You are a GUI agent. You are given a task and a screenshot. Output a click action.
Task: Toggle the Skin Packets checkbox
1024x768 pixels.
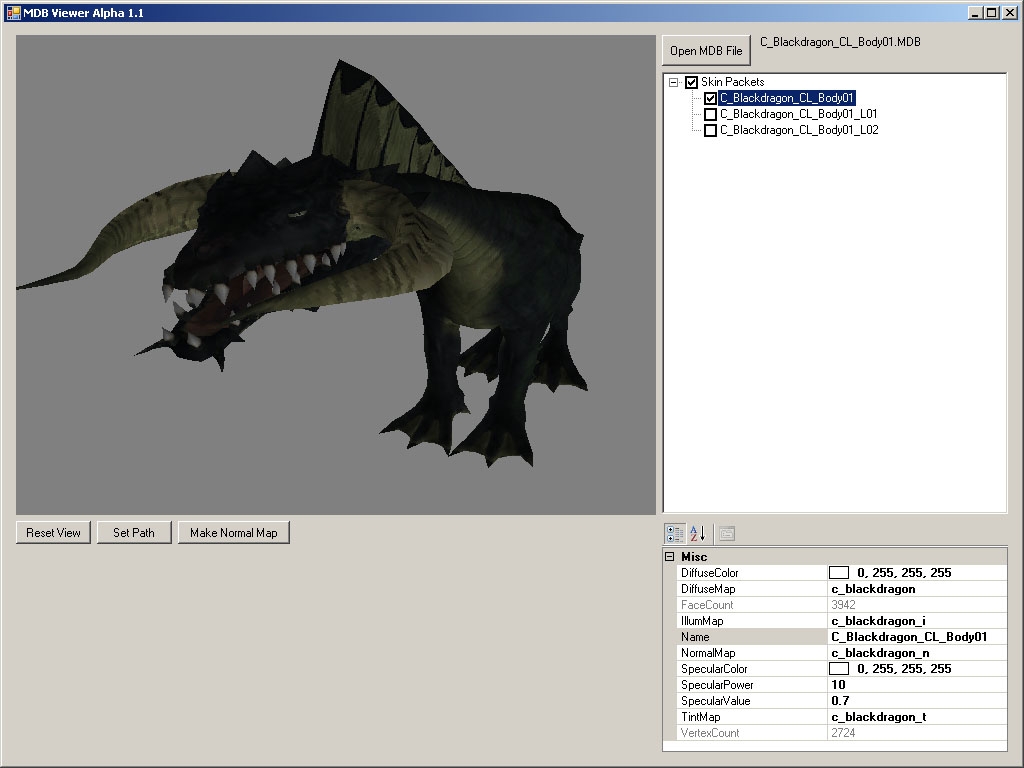691,82
